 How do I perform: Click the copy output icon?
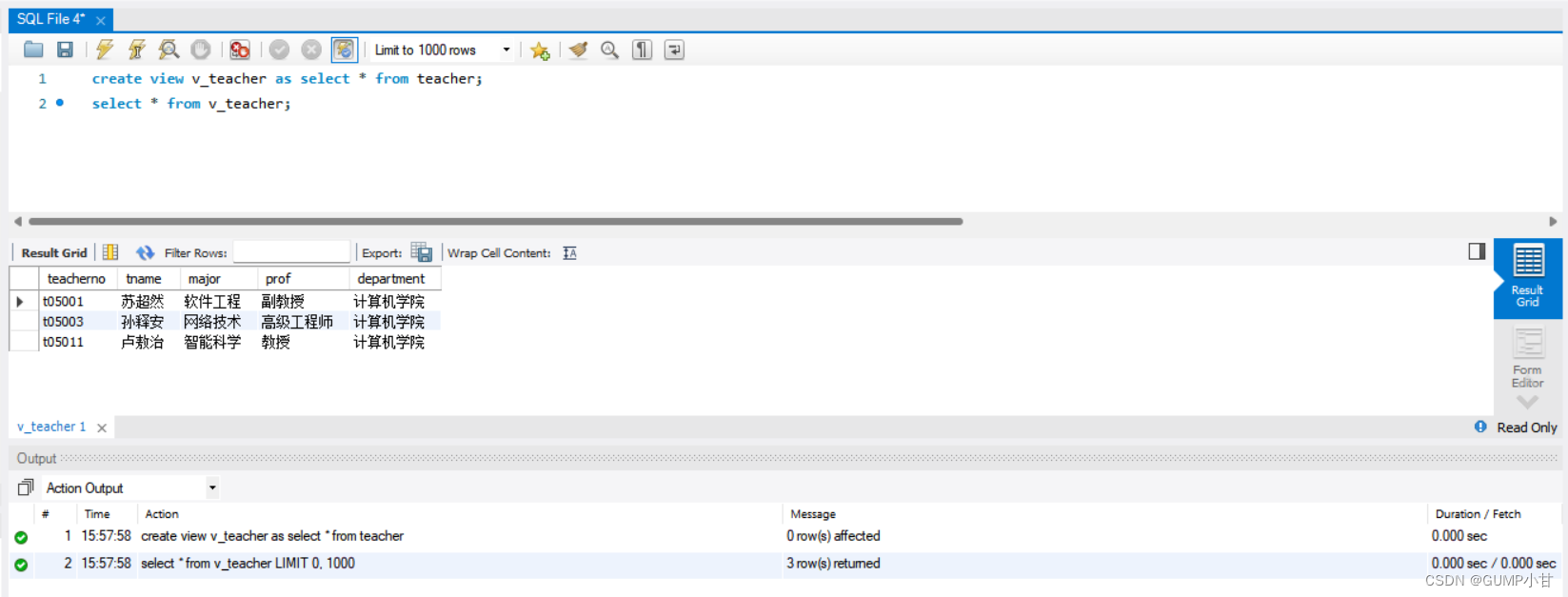25,488
